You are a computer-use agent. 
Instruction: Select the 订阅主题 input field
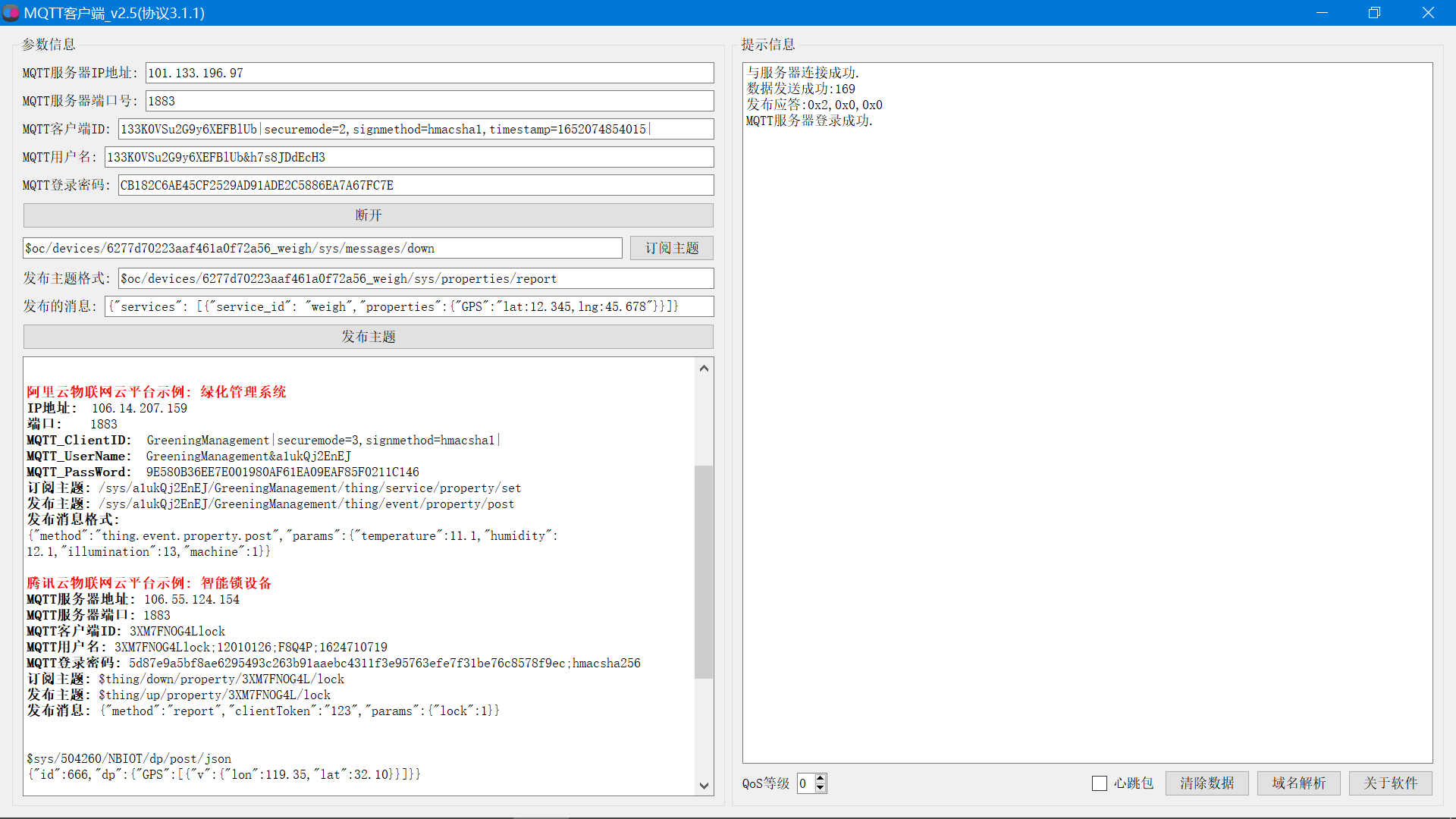tap(321, 248)
